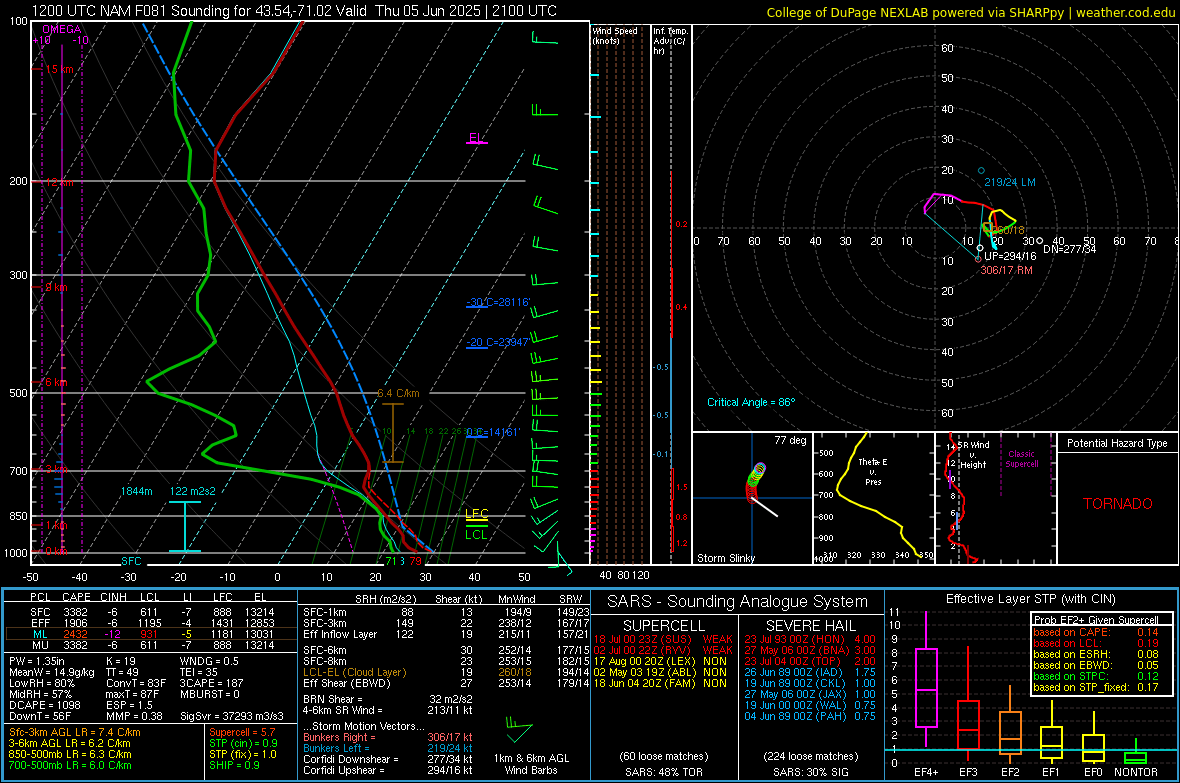Click the 1km & 6km wind barbs graphic

(519, 729)
